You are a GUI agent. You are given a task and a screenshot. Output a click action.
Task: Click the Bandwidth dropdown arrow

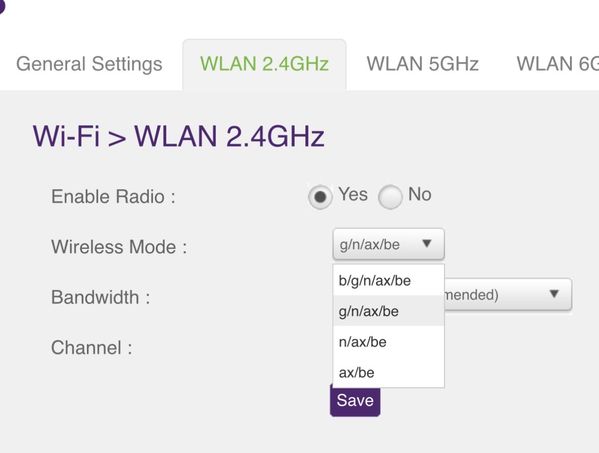[554, 293]
